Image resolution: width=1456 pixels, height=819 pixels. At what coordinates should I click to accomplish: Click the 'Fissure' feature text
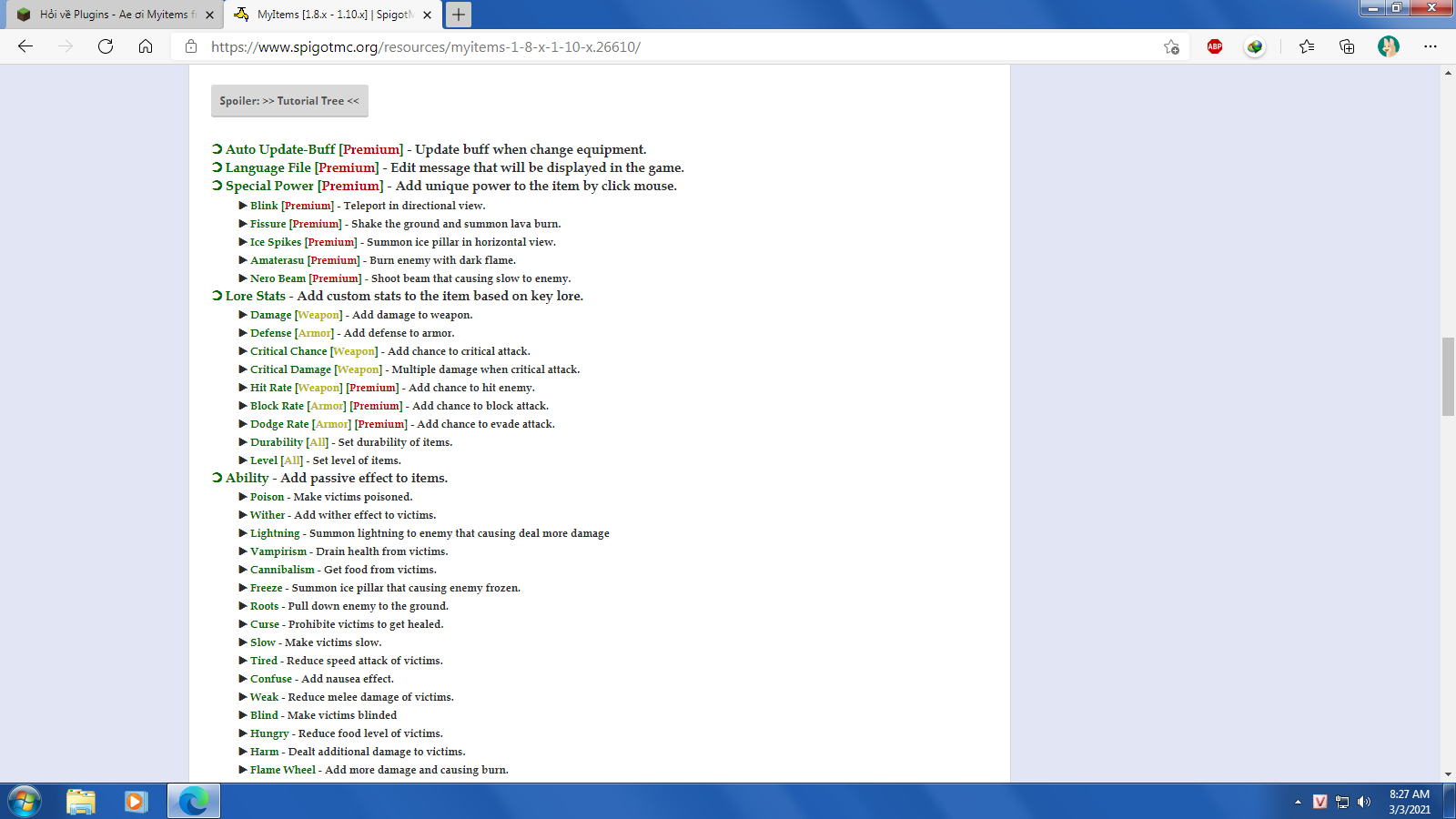pos(268,224)
